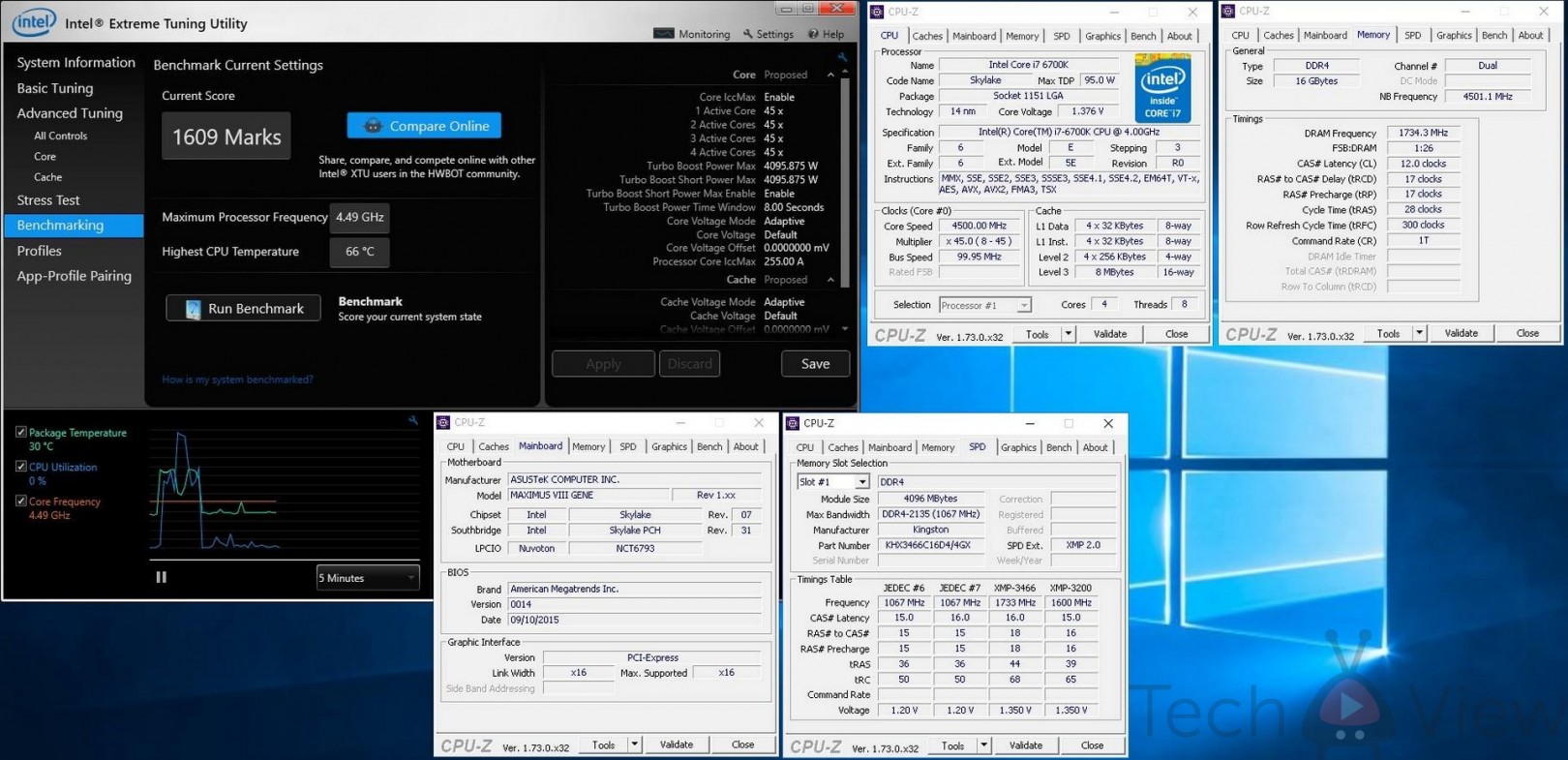This screenshot has width=1568, height=760.
Task: Click the Core Speed 4500.00 MHz field
Action: point(979,226)
